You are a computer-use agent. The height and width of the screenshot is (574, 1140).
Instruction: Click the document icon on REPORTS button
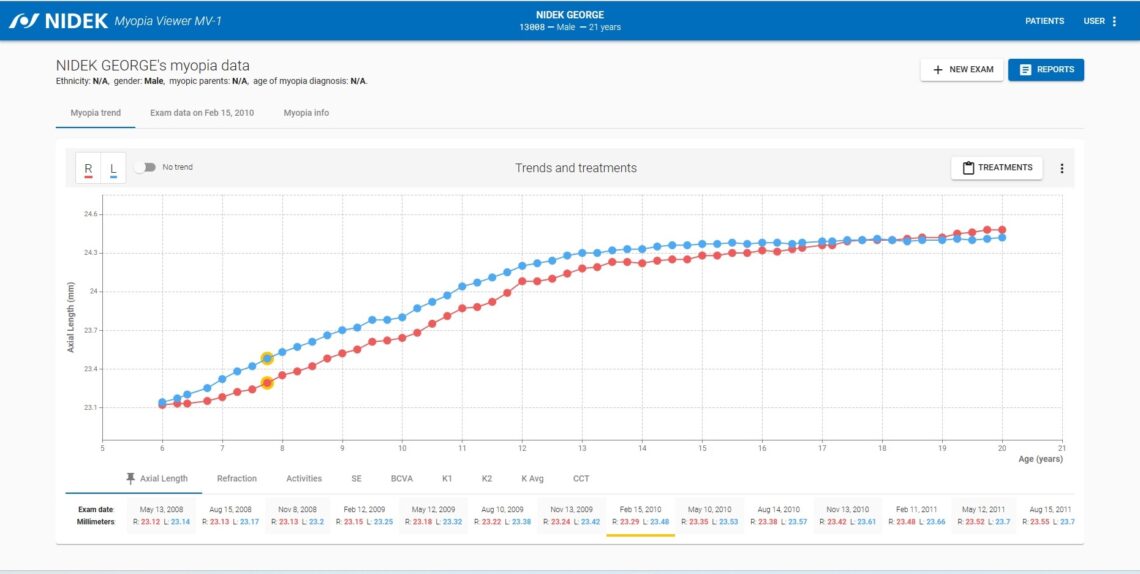pos(1025,70)
